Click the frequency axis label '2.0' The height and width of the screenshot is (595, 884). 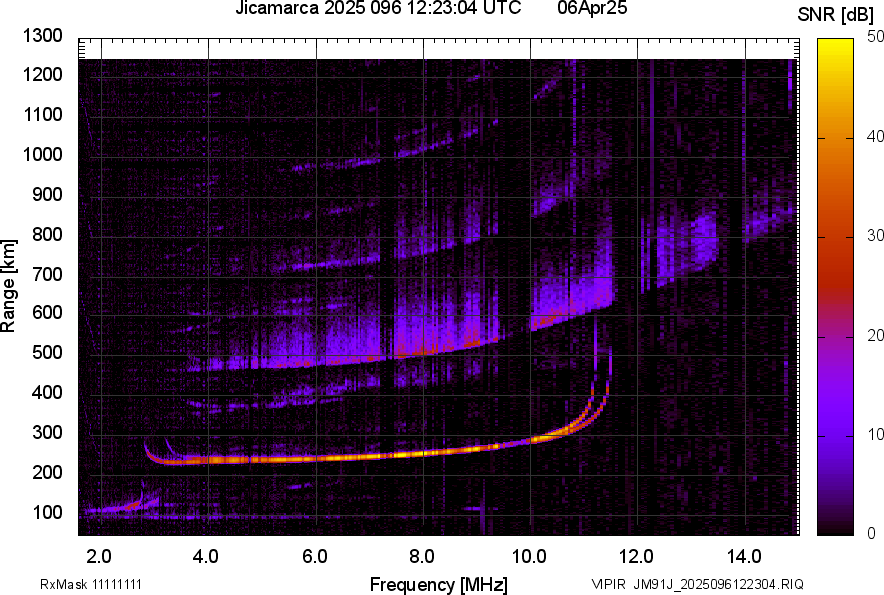[99, 557]
